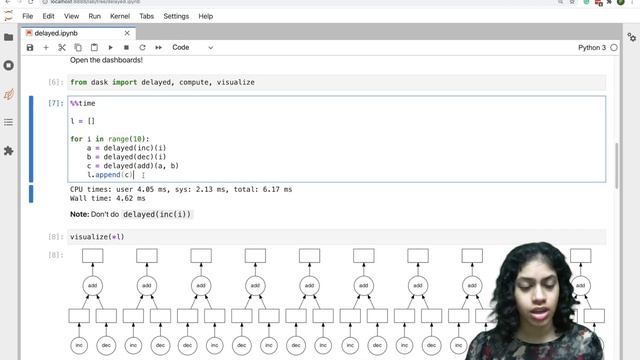640x360 pixels.
Task: Open the property inspector gears icon on right
Action: (x=631, y=37)
